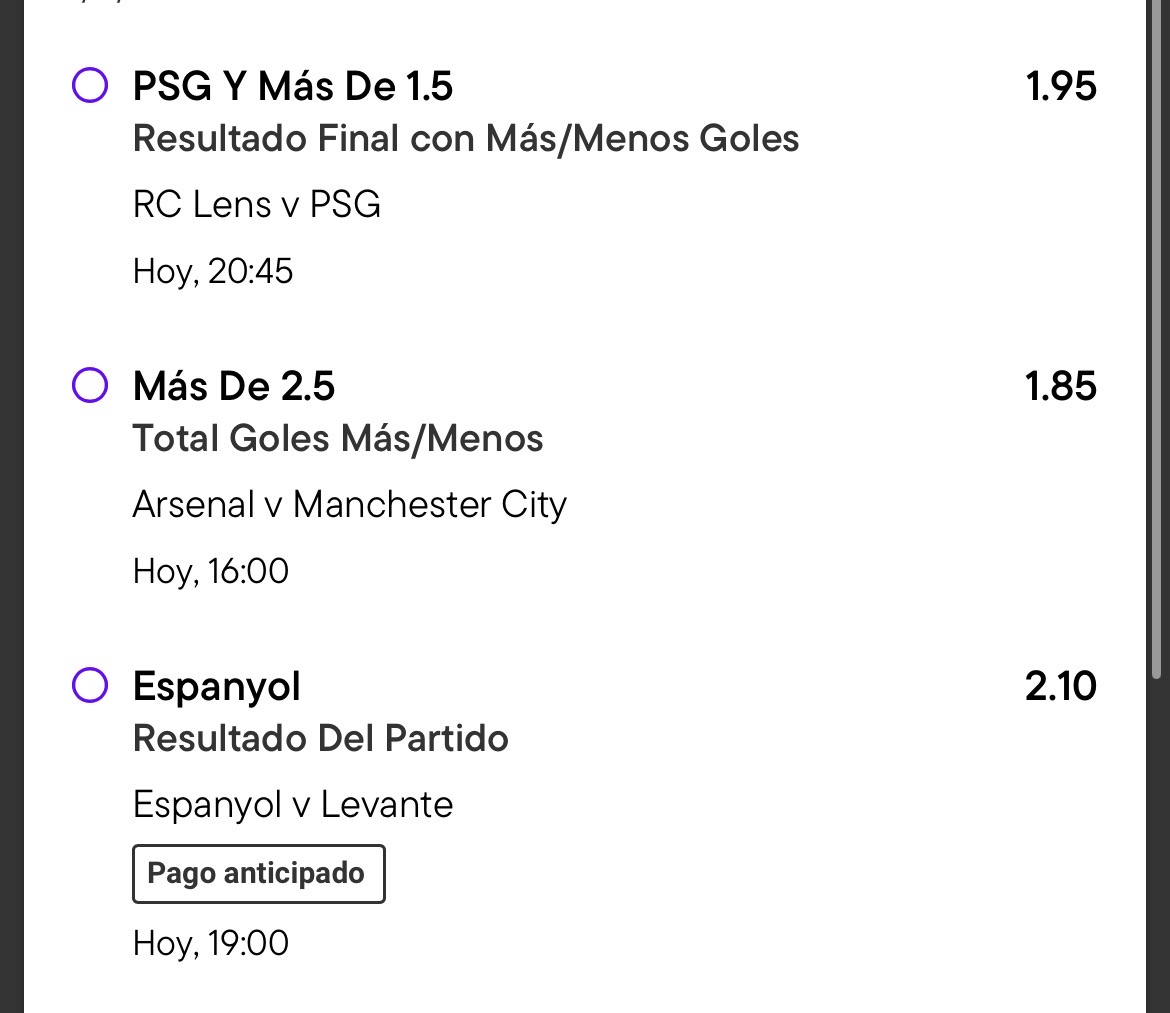Viewport: 1170px width, 1013px height.
Task: Open the Espanyol v Levante match
Action: (x=292, y=805)
